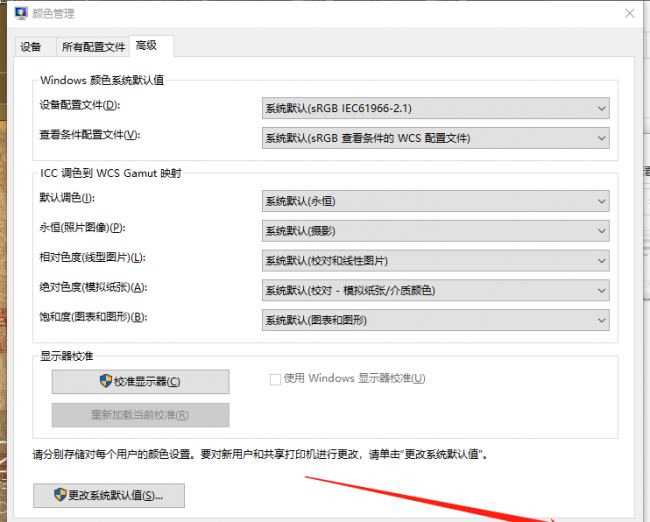This screenshot has height=522, width=650.
Task: Click the Color Management window icon
Action: point(21,13)
